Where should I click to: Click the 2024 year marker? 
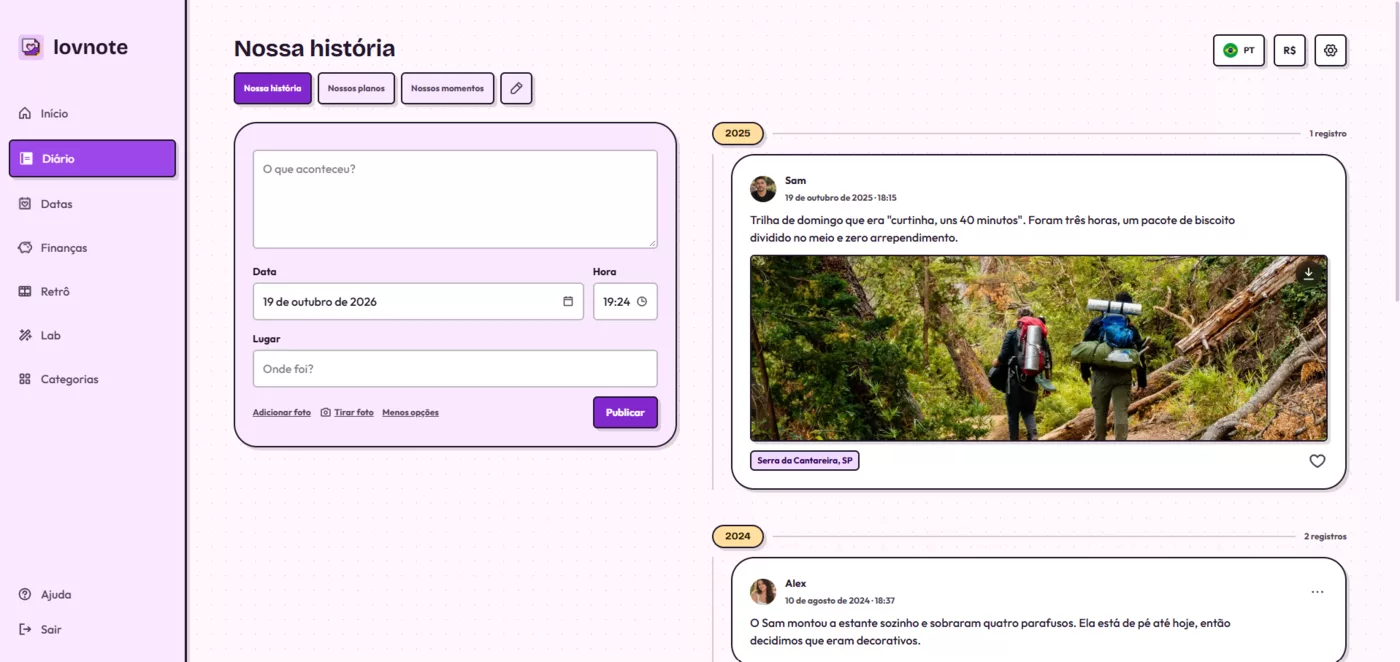point(738,536)
